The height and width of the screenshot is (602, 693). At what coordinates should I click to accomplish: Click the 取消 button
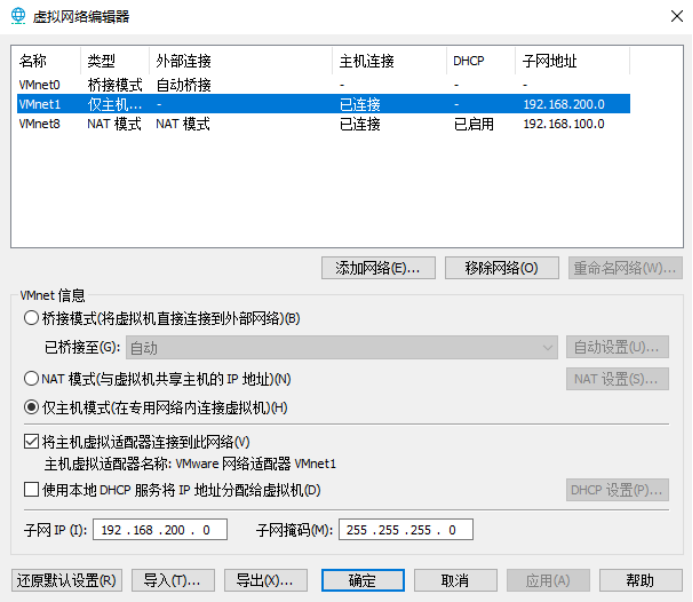pyautogui.click(x=456, y=580)
